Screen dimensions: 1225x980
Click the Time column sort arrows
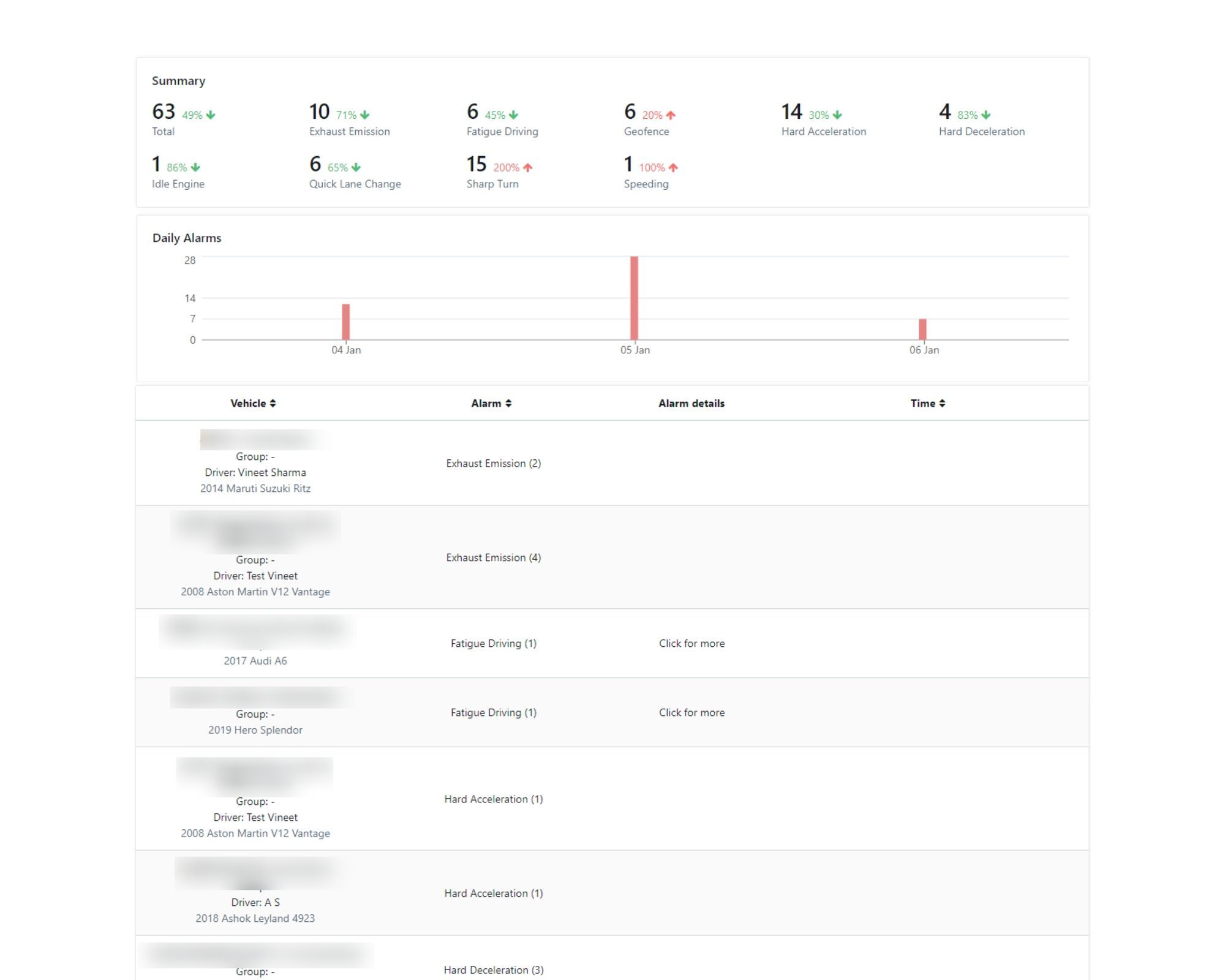pos(942,403)
